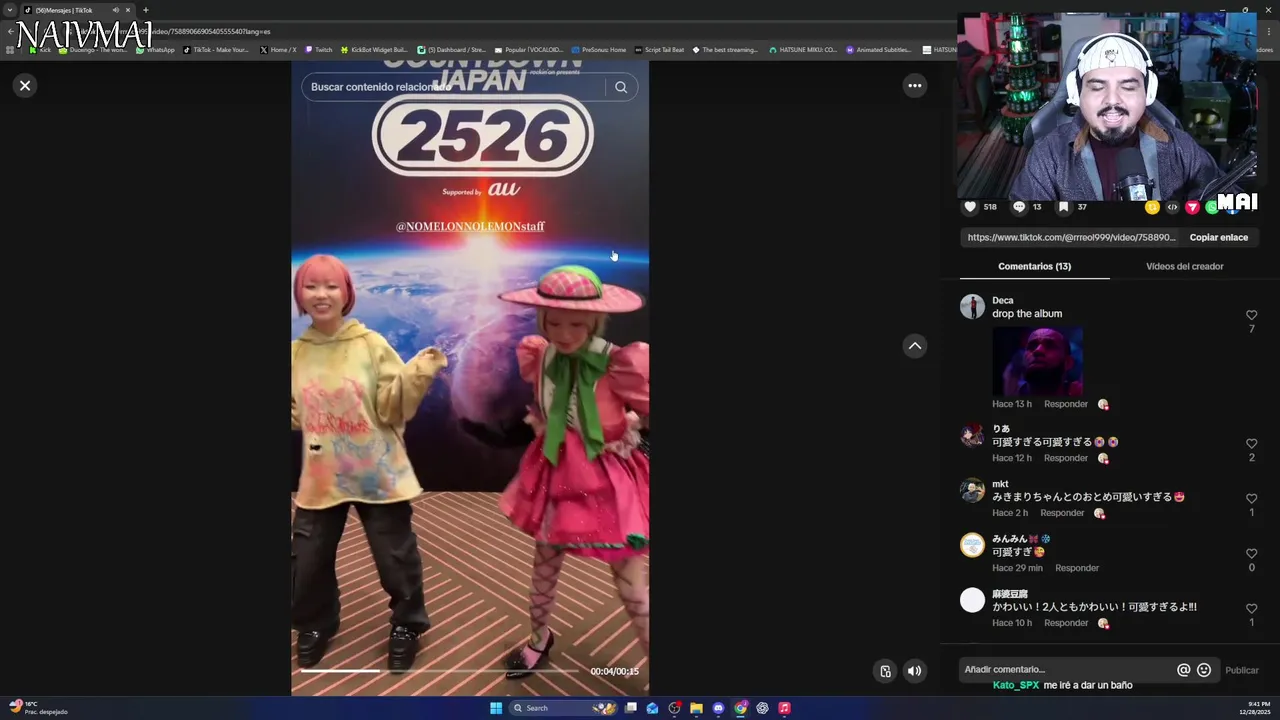Open Task View from the taskbar

point(631,708)
